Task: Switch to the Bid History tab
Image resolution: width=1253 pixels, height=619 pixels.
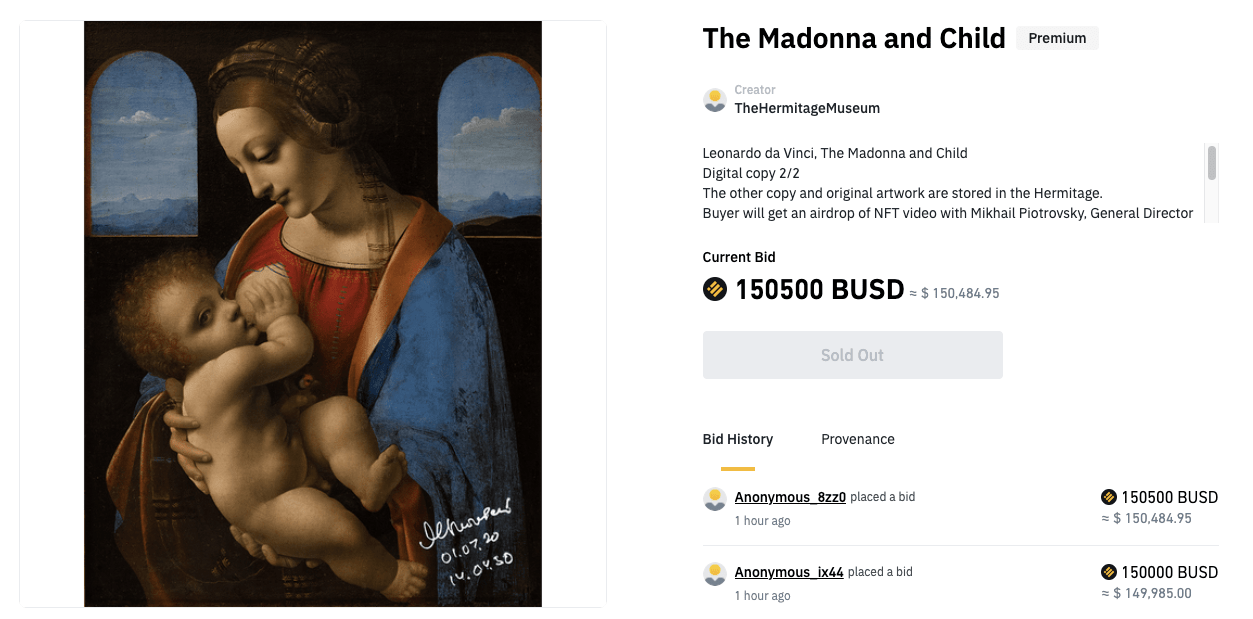Action: (738, 439)
